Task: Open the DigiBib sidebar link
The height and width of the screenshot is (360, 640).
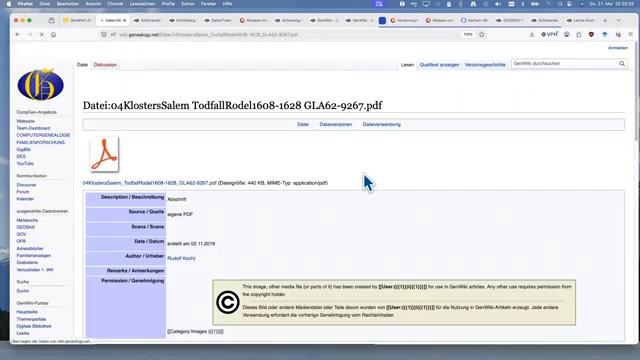Action: coord(23,150)
